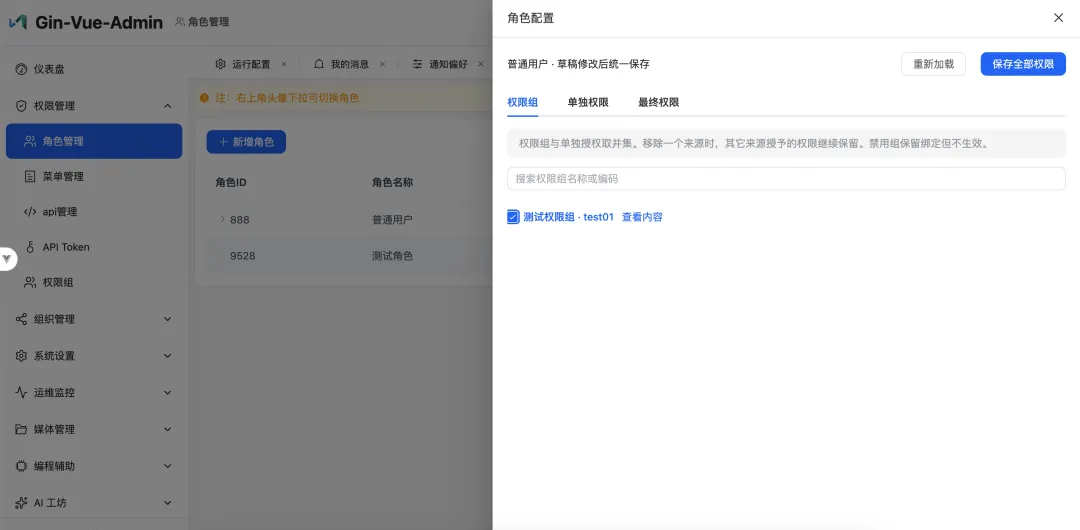The width and height of the screenshot is (1080, 530).
Task: Click the 重新加载 button
Action: click(x=933, y=64)
